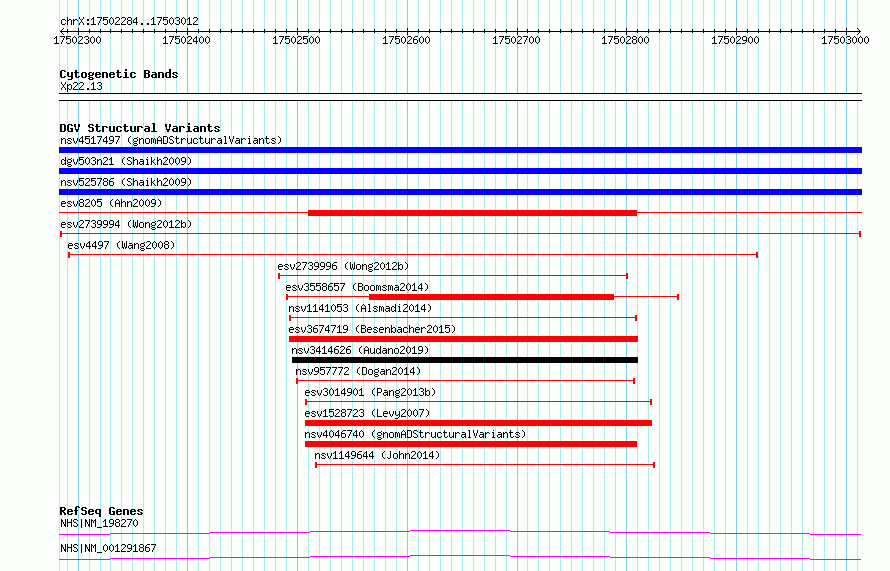The height and width of the screenshot is (571, 890).
Task: Click ruler tick label 17503000
Action: pyautogui.click(x=845, y=40)
